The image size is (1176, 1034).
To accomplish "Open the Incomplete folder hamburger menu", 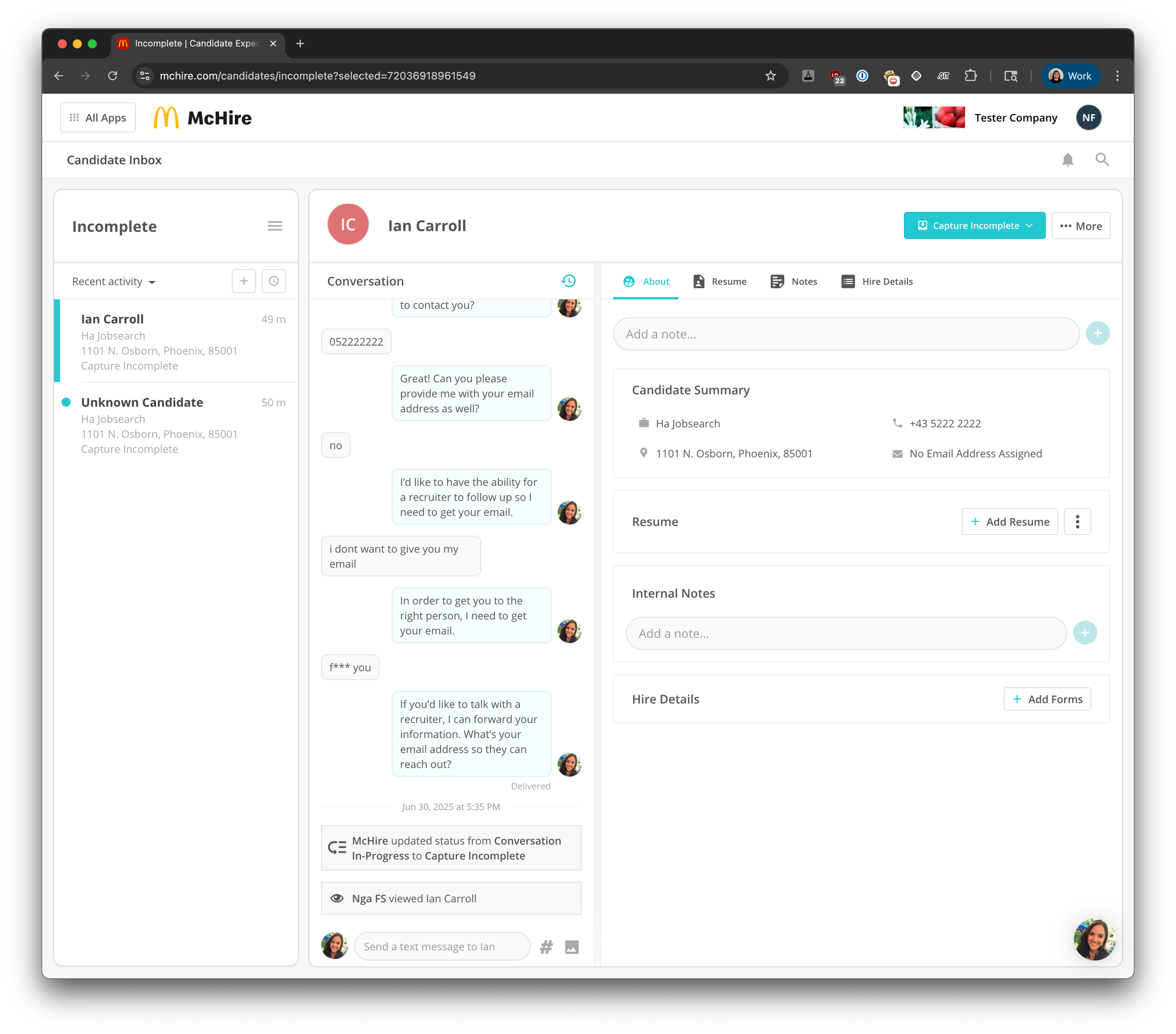I will [x=275, y=226].
